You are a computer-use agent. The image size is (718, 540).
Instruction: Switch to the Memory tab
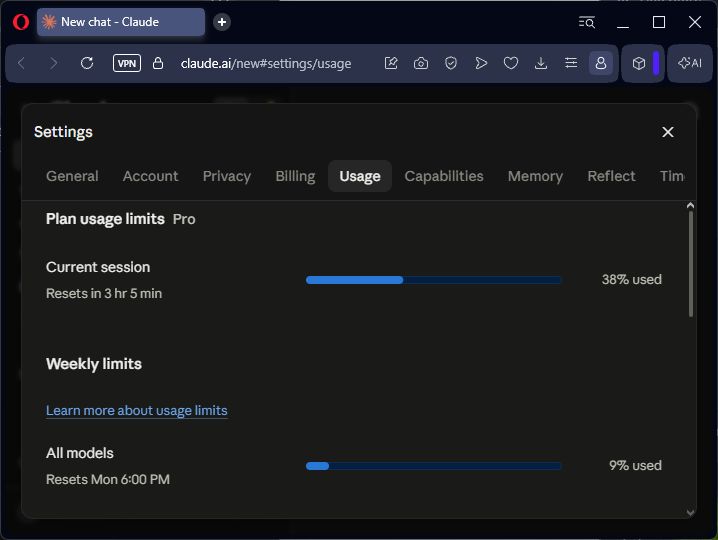(x=535, y=176)
